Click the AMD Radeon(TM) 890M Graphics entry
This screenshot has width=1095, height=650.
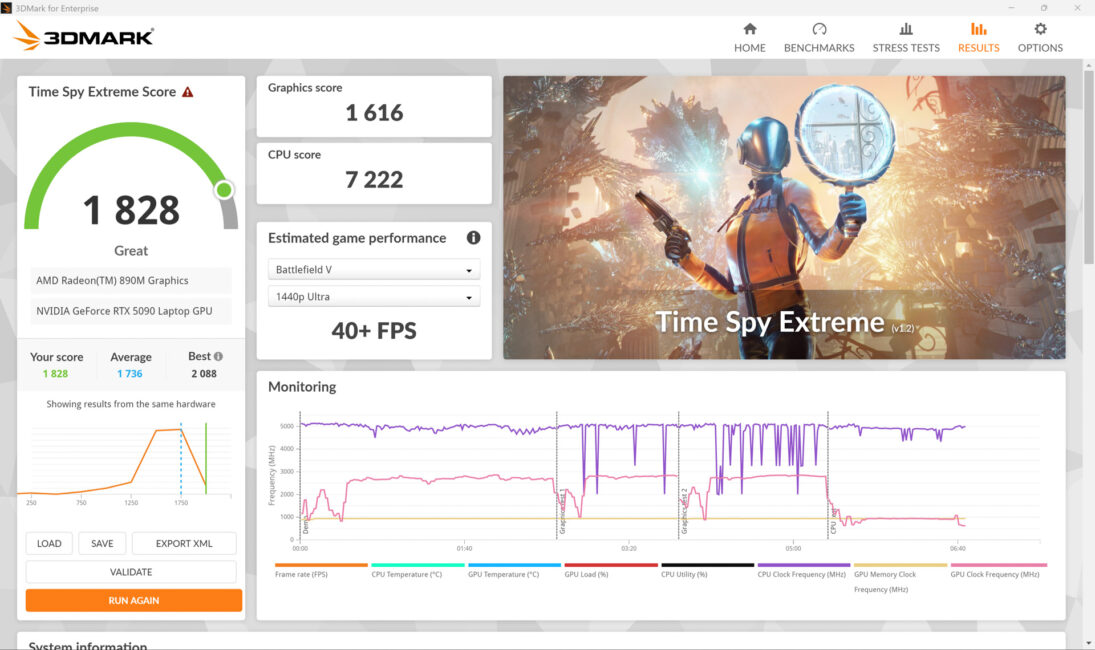[x=131, y=281]
